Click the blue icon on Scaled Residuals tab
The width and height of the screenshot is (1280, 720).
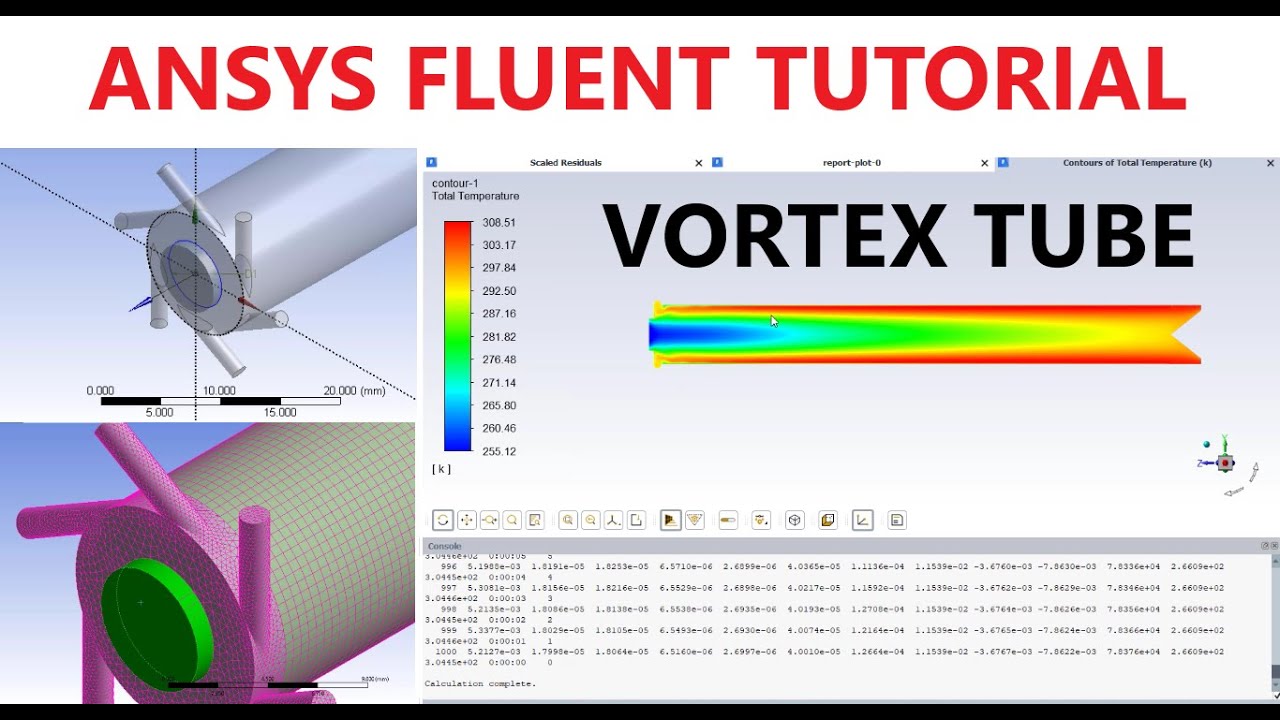pyautogui.click(x=431, y=162)
